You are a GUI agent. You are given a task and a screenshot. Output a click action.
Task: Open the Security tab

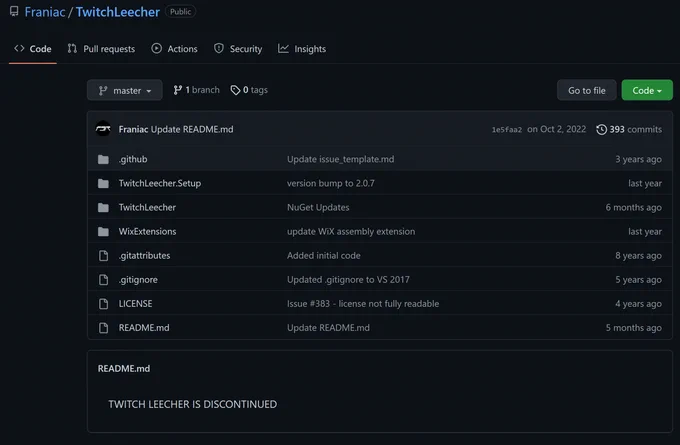tap(238, 49)
